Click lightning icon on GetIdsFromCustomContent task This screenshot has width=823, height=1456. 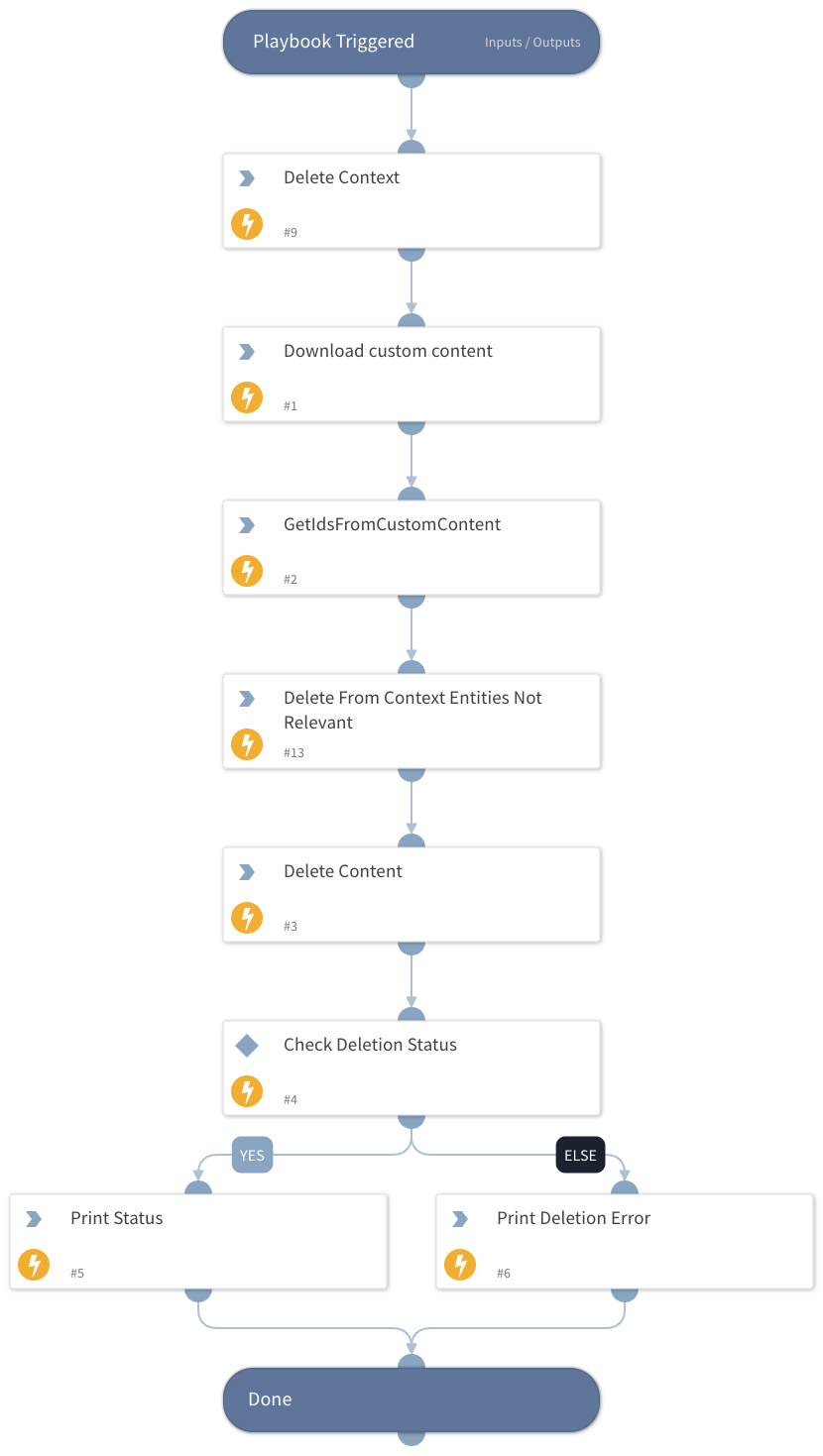[247, 571]
